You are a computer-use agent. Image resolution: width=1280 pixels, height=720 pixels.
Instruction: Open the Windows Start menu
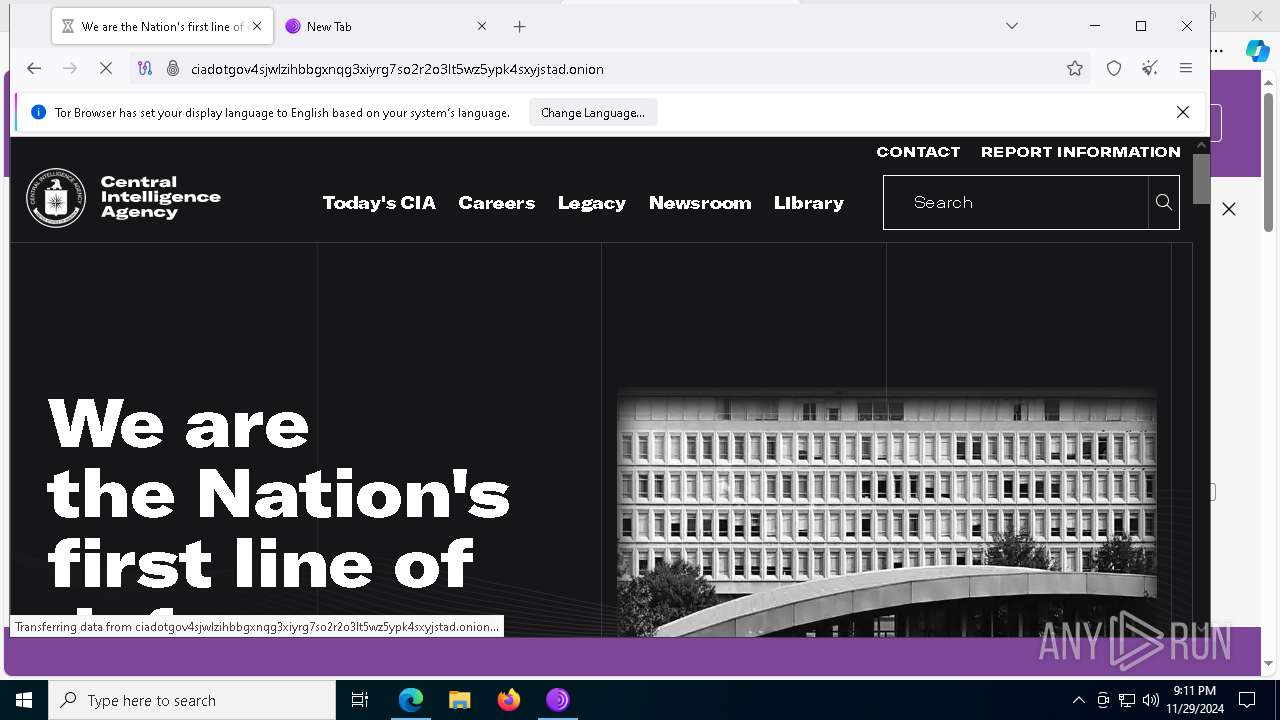point(24,700)
